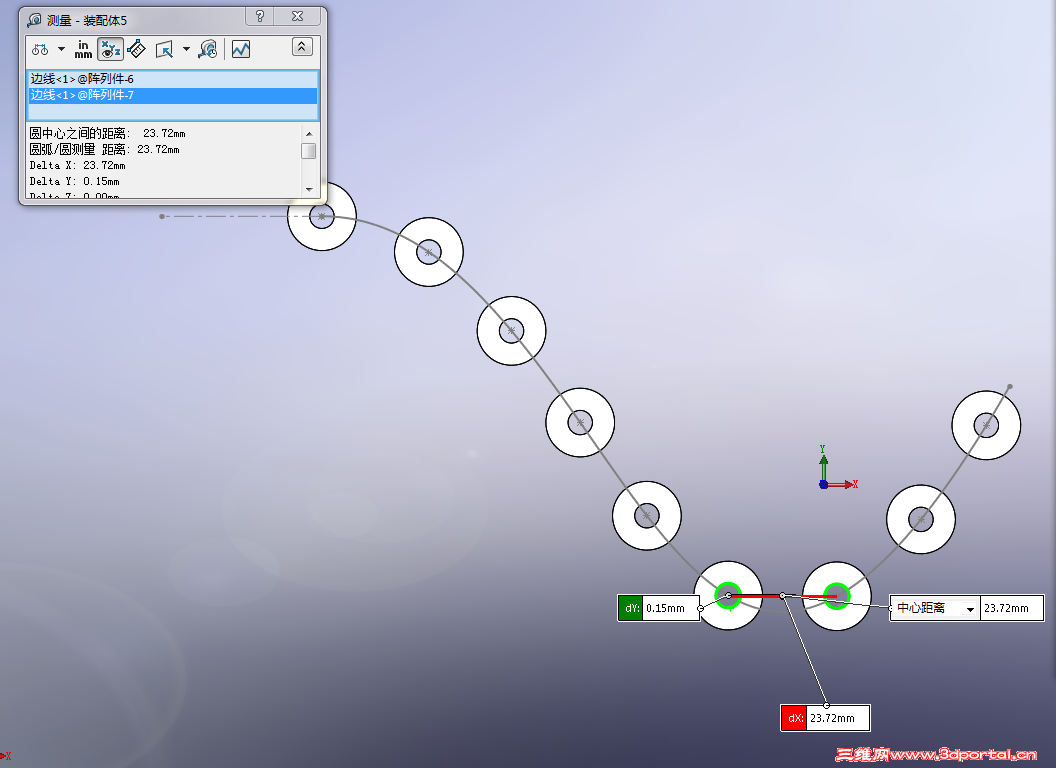
Task: Click the 圆中心之间的距离 23.72mm result line
Action: (x=107, y=133)
